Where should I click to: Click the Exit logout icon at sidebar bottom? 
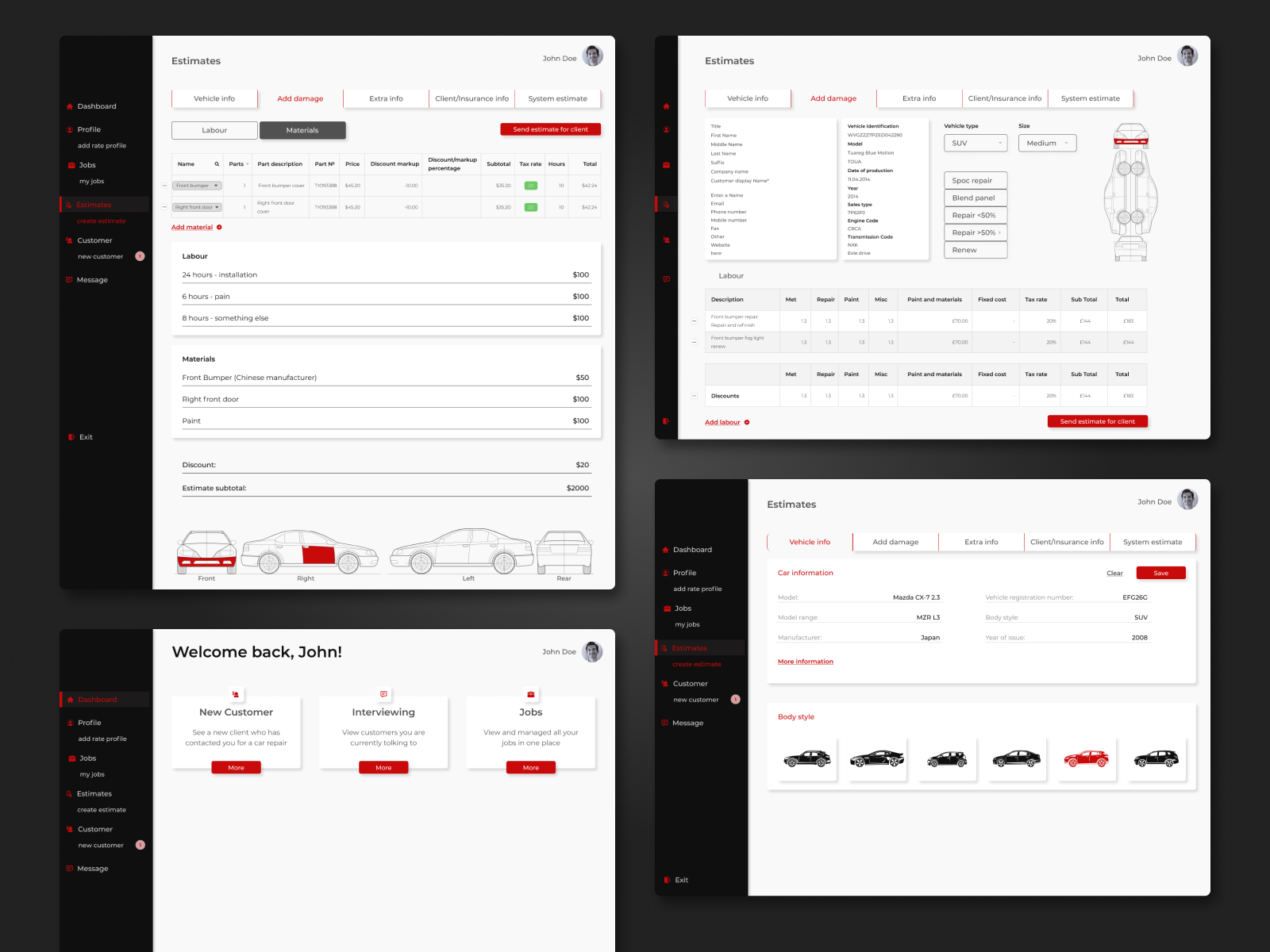pyautogui.click(x=70, y=436)
